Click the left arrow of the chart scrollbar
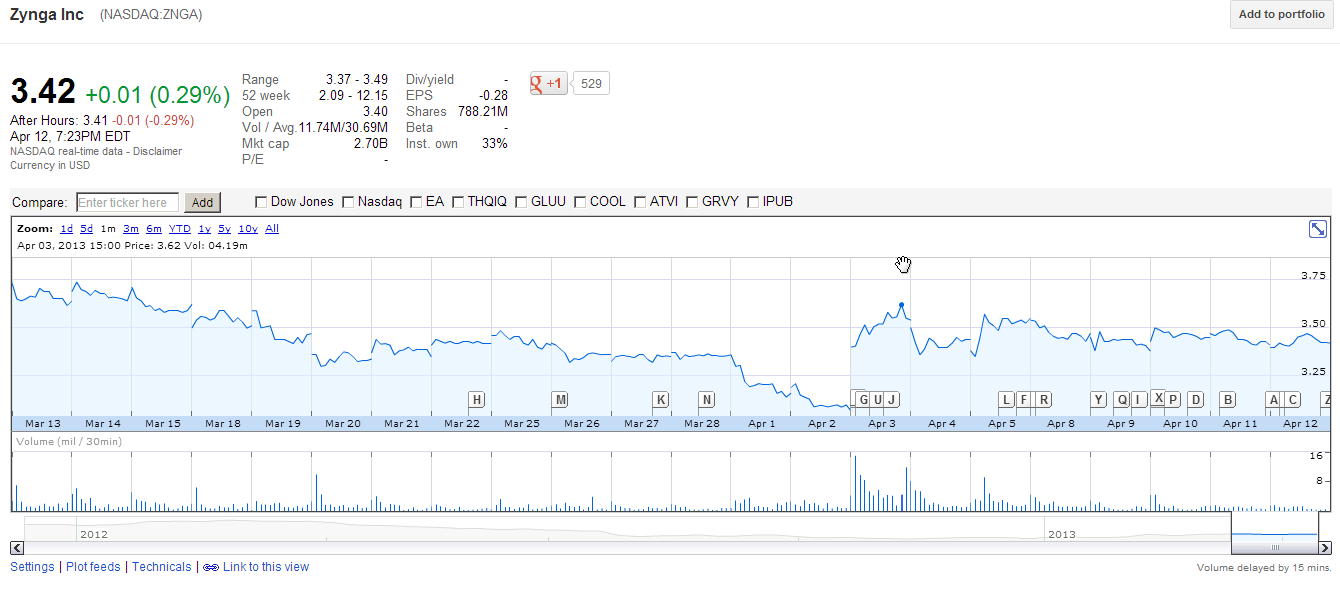Screen dimensions: 1340x593 coord(16,547)
